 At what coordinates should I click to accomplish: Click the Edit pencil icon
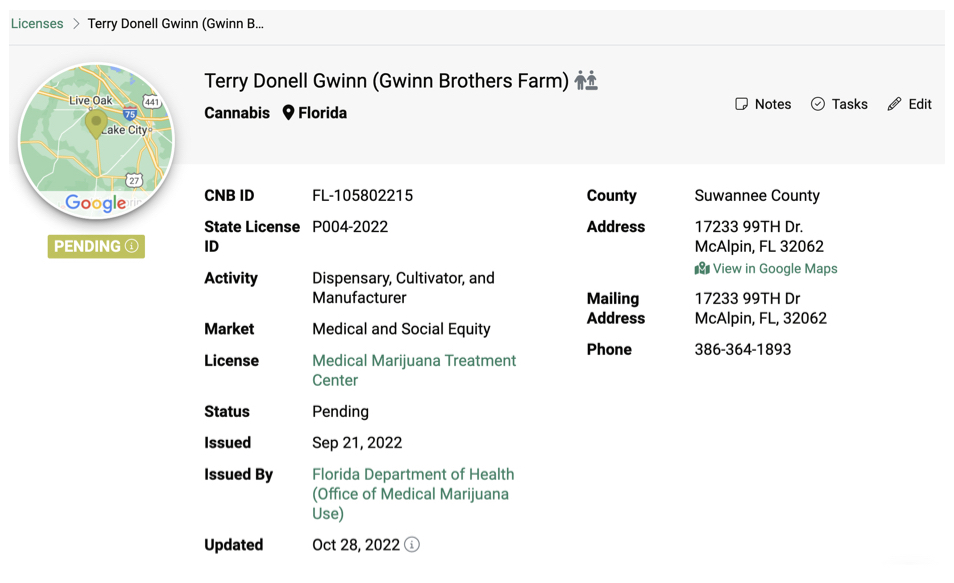click(894, 104)
